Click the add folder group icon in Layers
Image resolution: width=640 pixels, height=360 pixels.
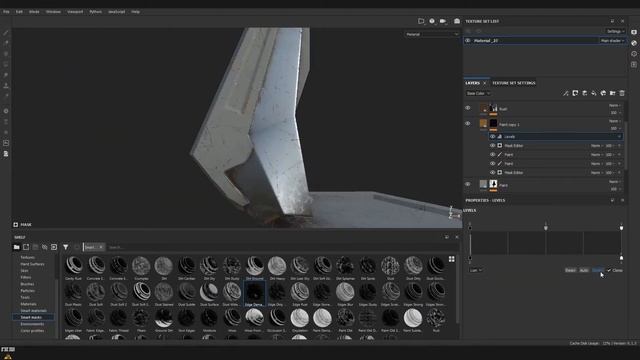tap(613, 93)
